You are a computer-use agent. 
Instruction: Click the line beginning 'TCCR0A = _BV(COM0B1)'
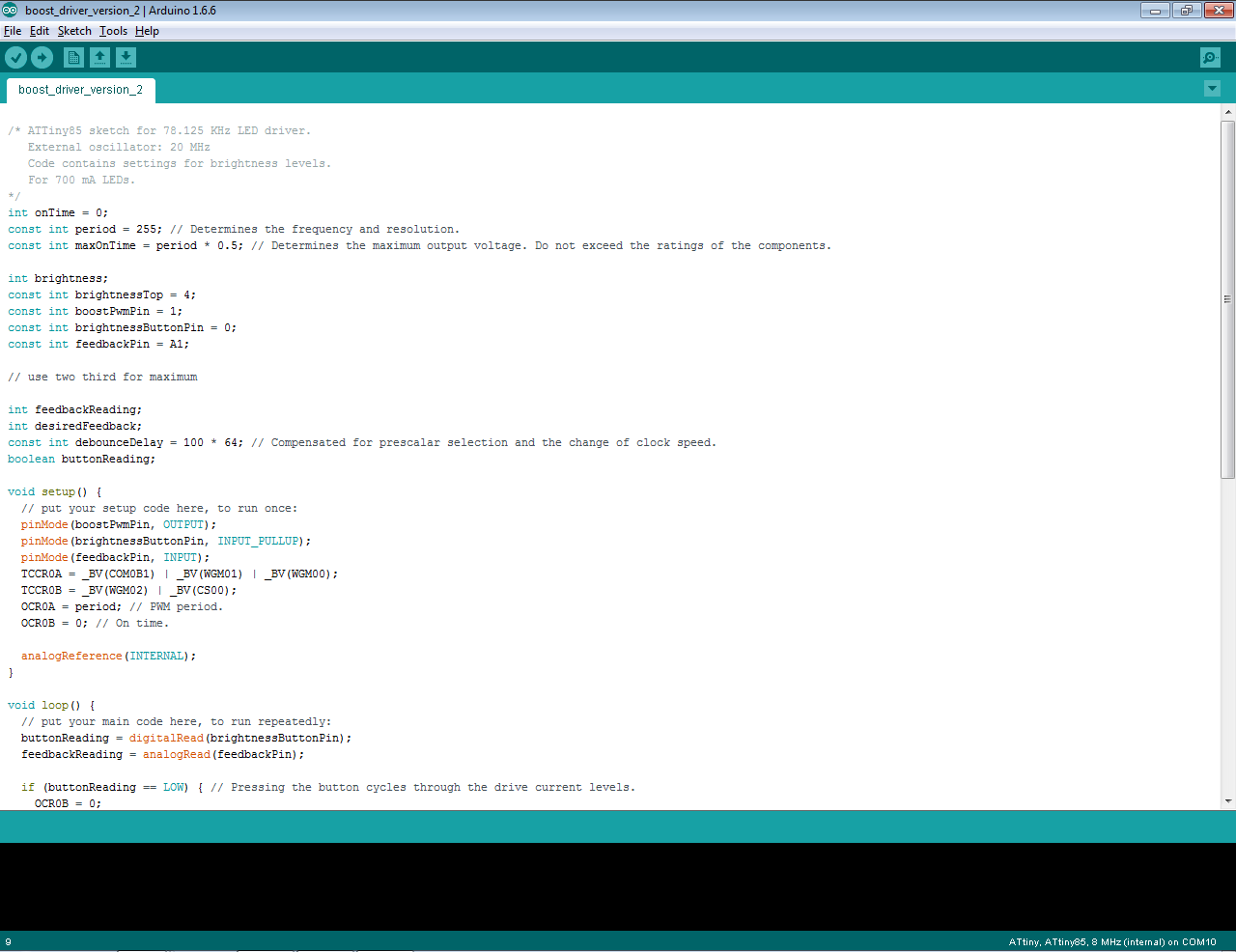180,574
